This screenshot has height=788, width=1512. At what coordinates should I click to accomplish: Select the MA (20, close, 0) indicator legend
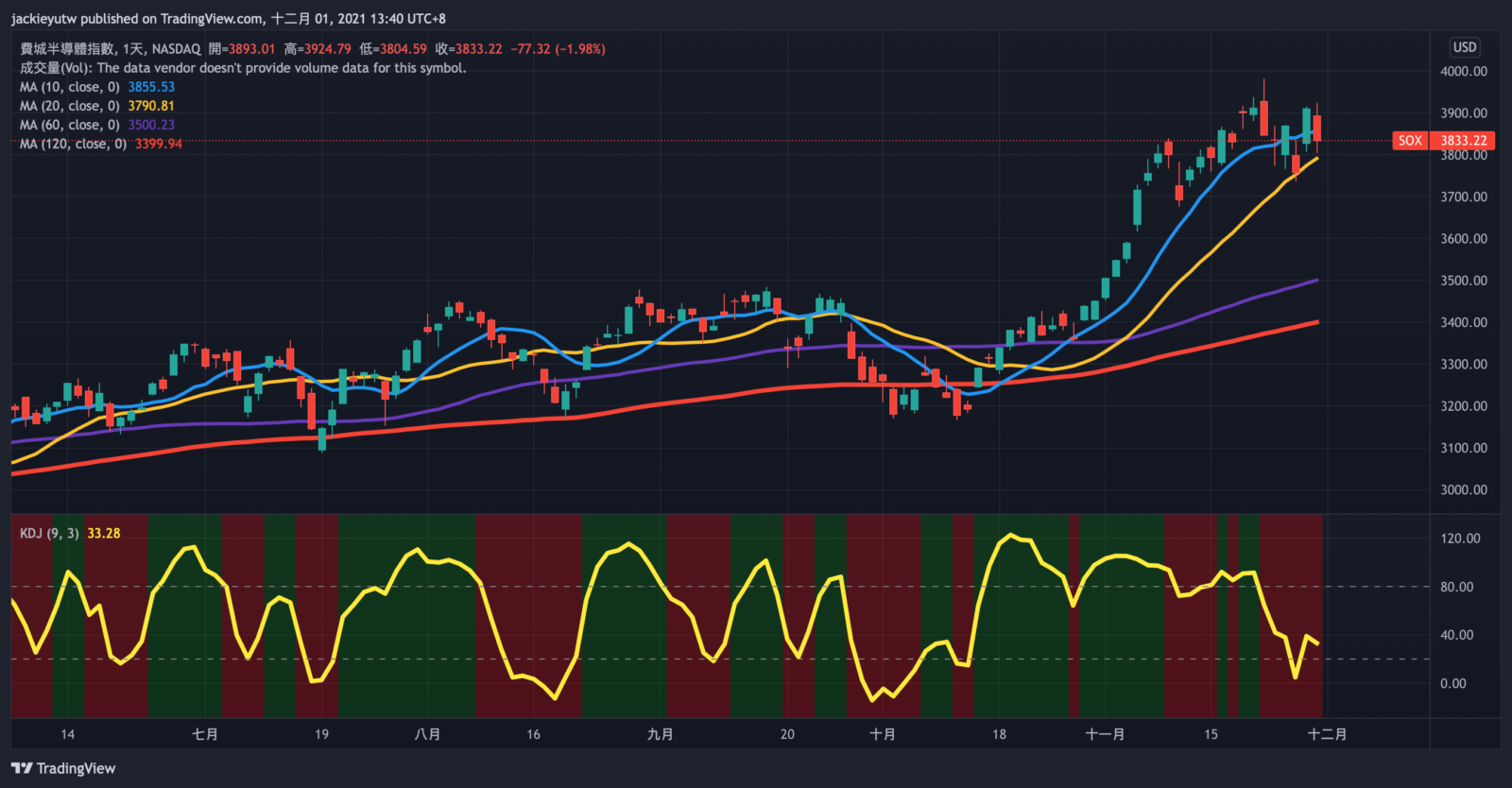coord(70,106)
